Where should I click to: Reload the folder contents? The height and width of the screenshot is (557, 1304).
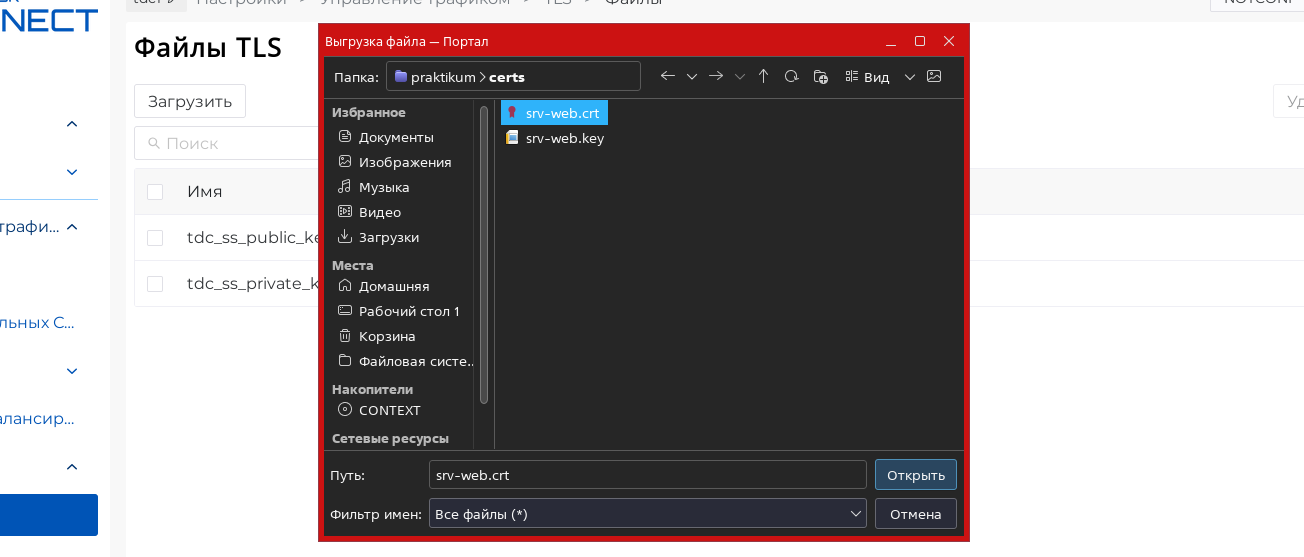click(791, 76)
